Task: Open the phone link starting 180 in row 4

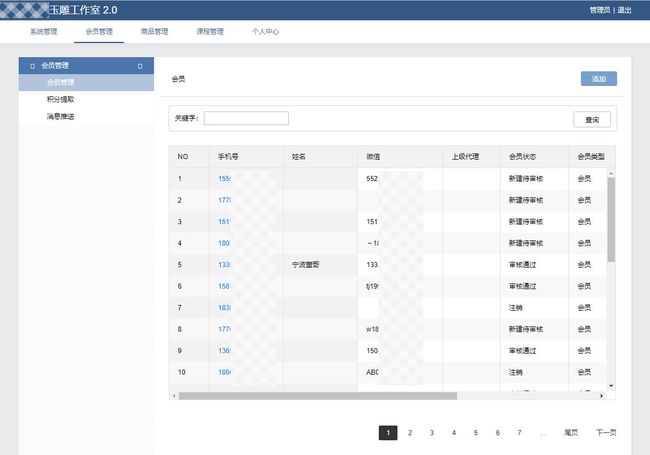Action: click(x=224, y=243)
